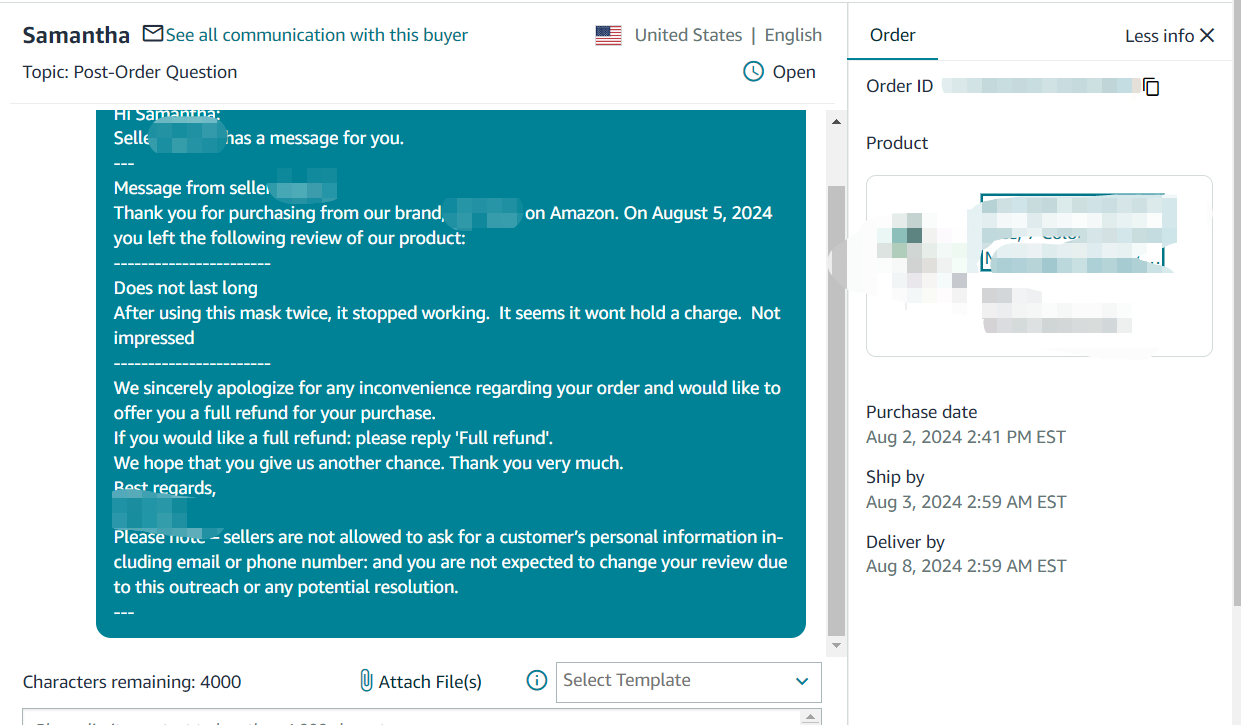The height and width of the screenshot is (725, 1241).
Task: Select the Order tab
Action: [x=892, y=35]
